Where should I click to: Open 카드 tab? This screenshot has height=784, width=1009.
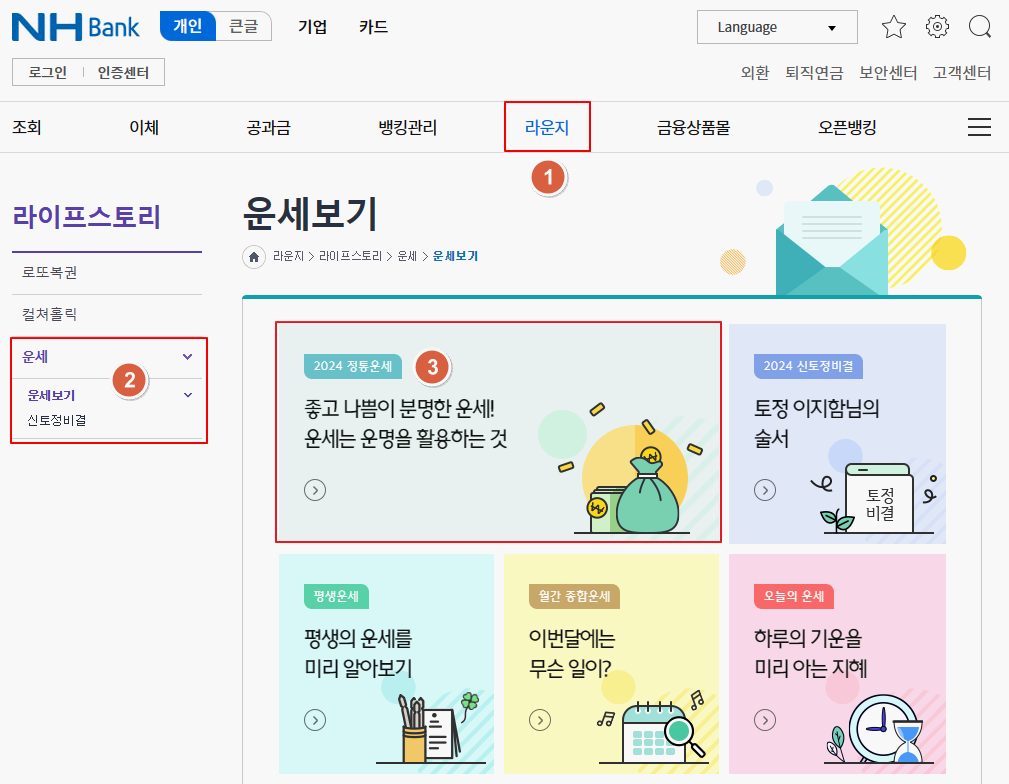click(x=373, y=27)
